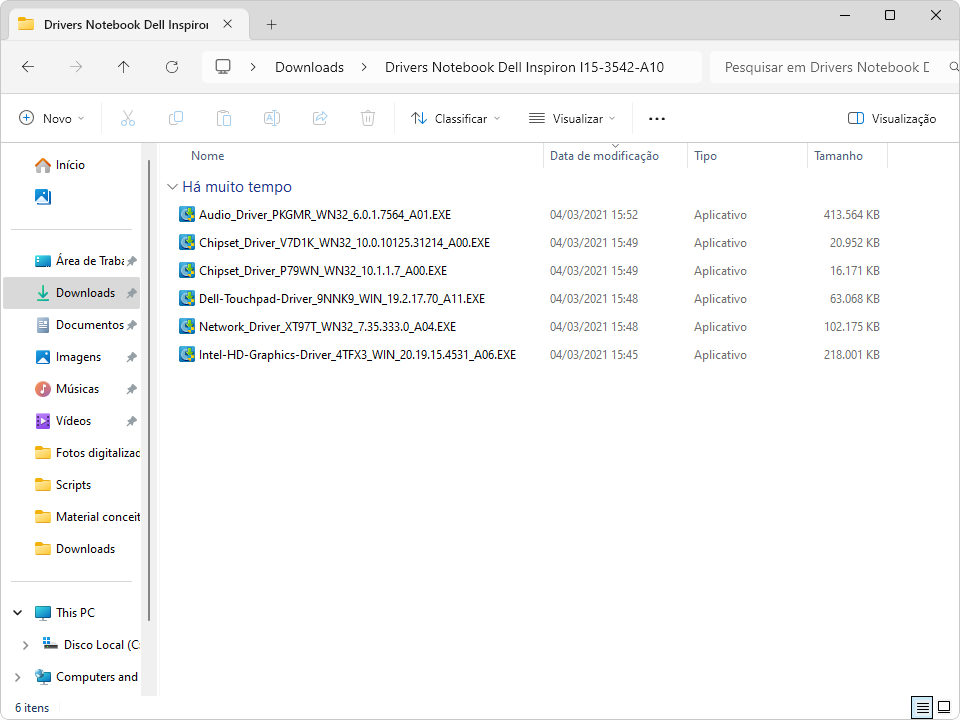Select Chipset_Driver_V7D1K_WN32_10.0.10125.31214_A00.EXE
This screenshot has width=960, height=720.
pos(344,242)
